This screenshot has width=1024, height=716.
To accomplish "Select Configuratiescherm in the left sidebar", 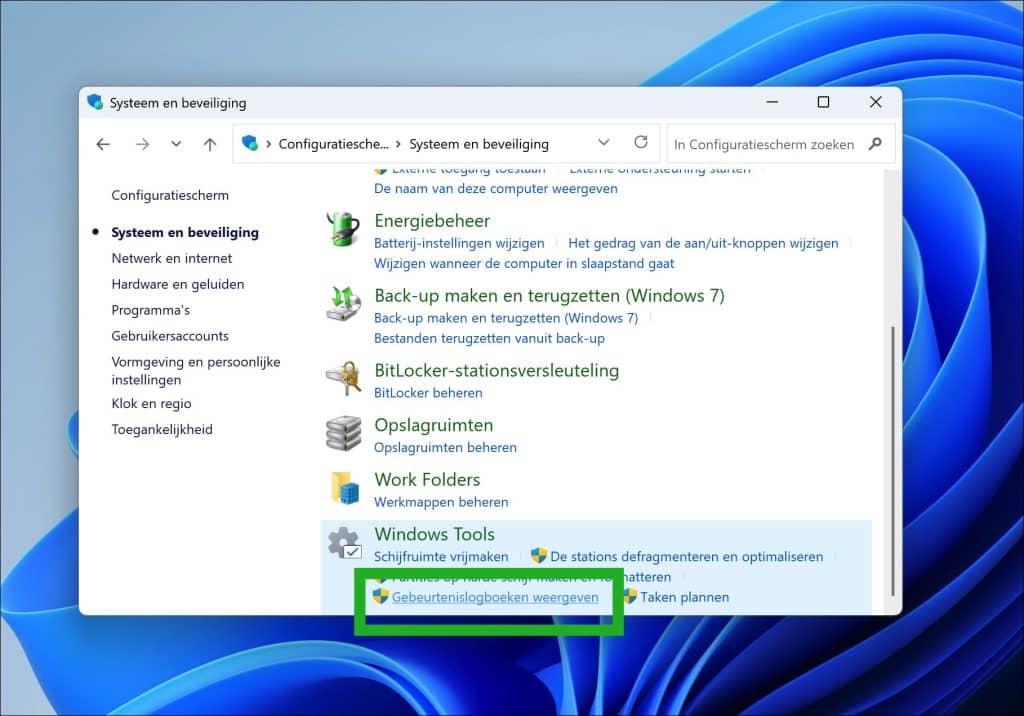I will coord(170,195).
